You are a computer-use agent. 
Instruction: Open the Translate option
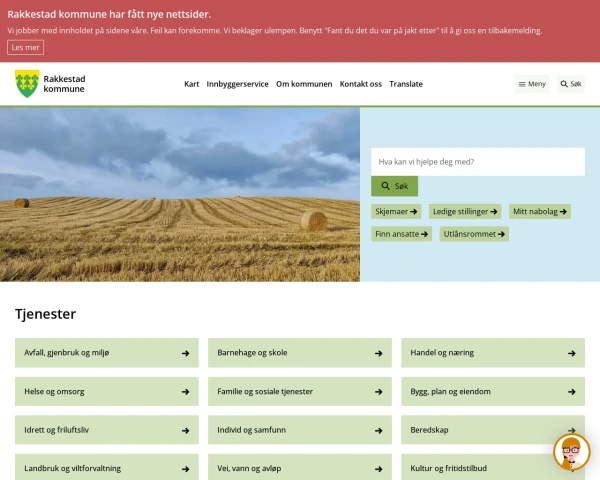(406, 84)
